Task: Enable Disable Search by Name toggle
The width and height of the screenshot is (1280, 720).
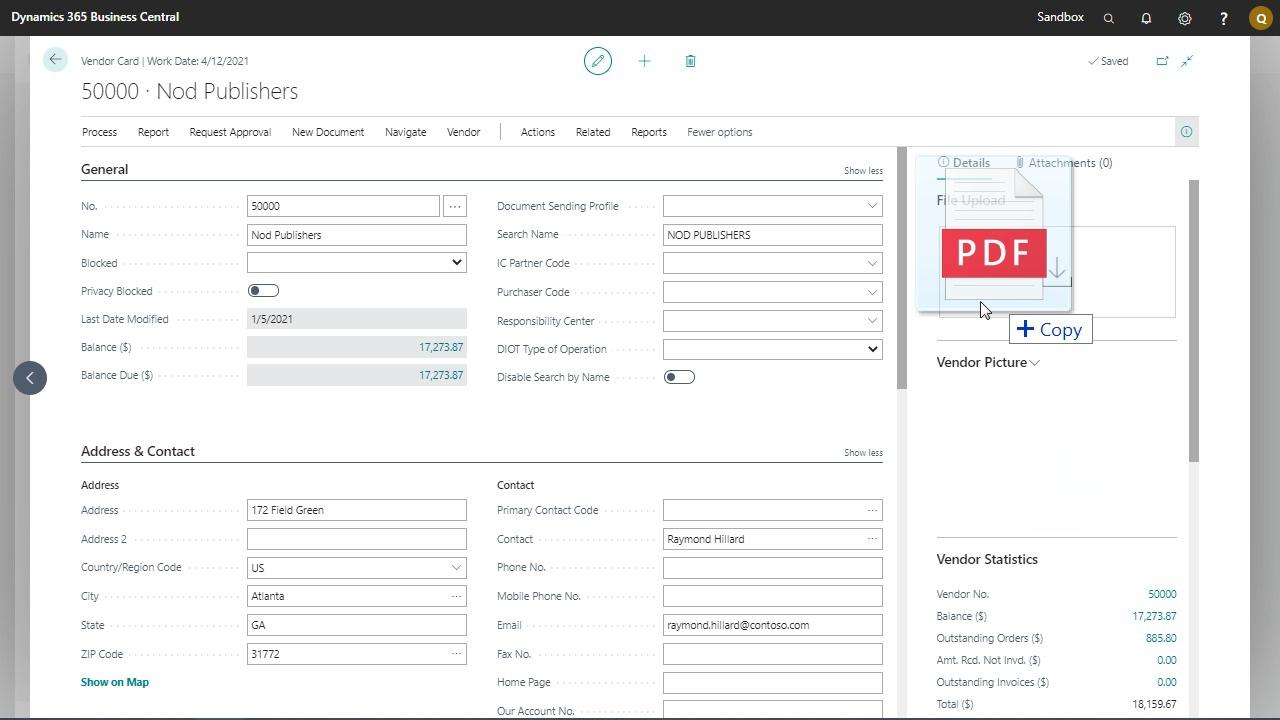Action: point(679,377)
